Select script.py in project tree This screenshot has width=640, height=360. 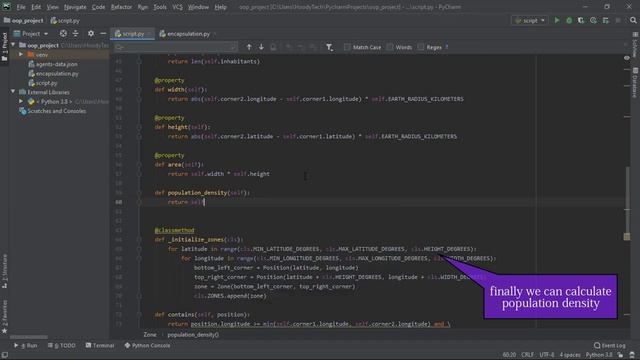[43, 83]
